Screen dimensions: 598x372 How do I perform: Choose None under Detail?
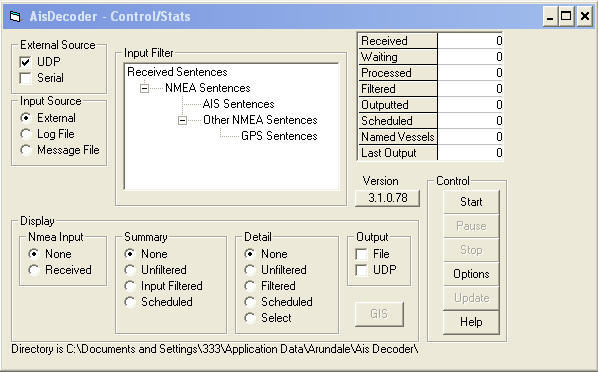(250, 254)
